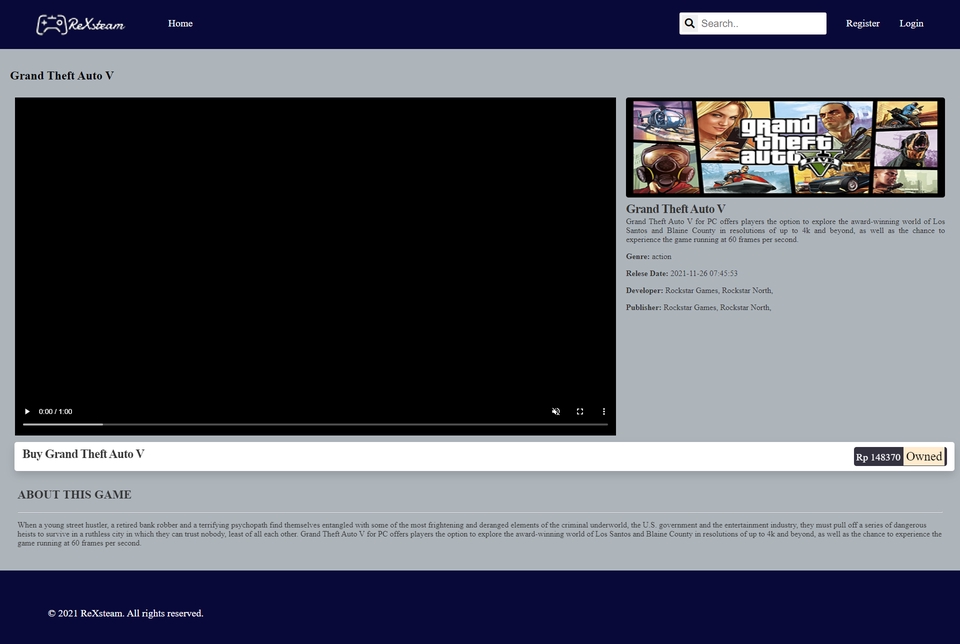Screen dimensions: 960x644
Task: Play the game trailer video
Action: pos(27,411)
